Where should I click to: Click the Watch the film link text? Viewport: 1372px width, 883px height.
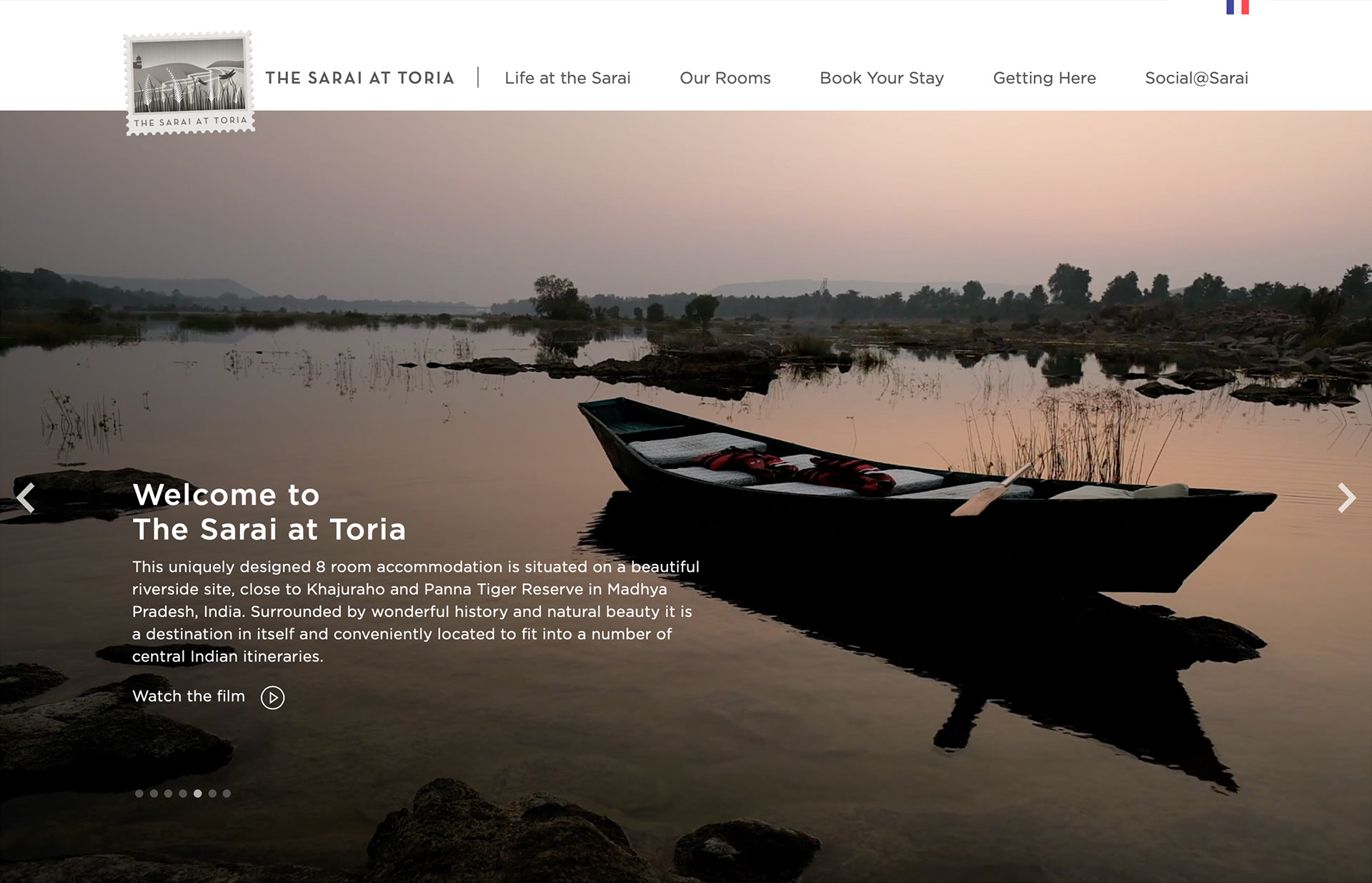click(x=189, y=696)
